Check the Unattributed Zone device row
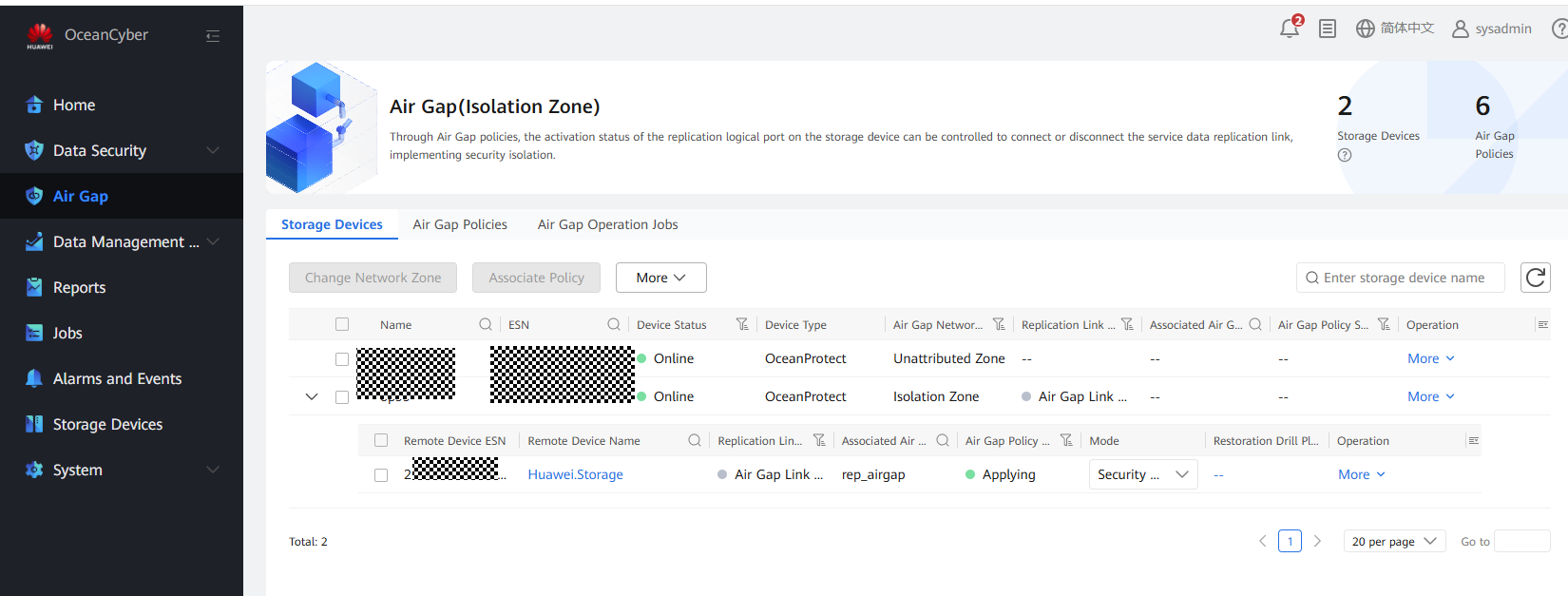 point(342,359)
